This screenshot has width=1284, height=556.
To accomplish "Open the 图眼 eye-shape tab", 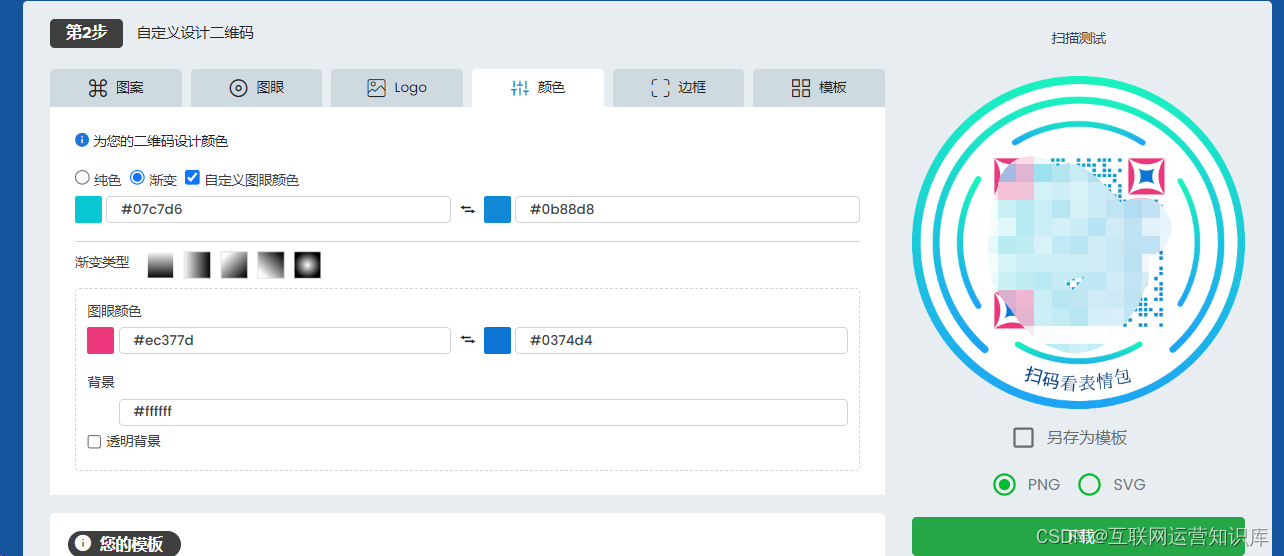I will coord(256,87).
